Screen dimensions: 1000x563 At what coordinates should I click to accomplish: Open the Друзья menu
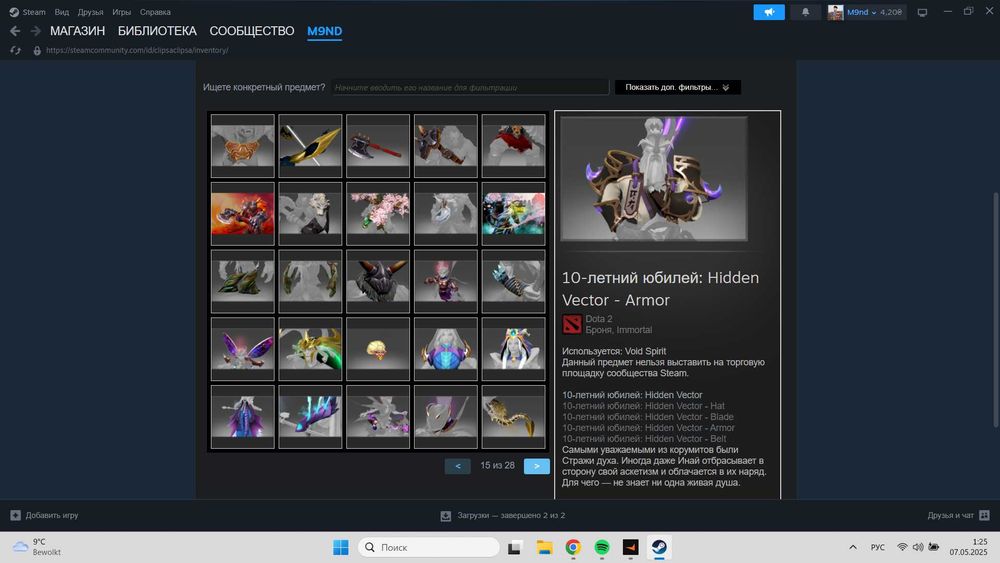pyautogui.click(x=91, y=12)
